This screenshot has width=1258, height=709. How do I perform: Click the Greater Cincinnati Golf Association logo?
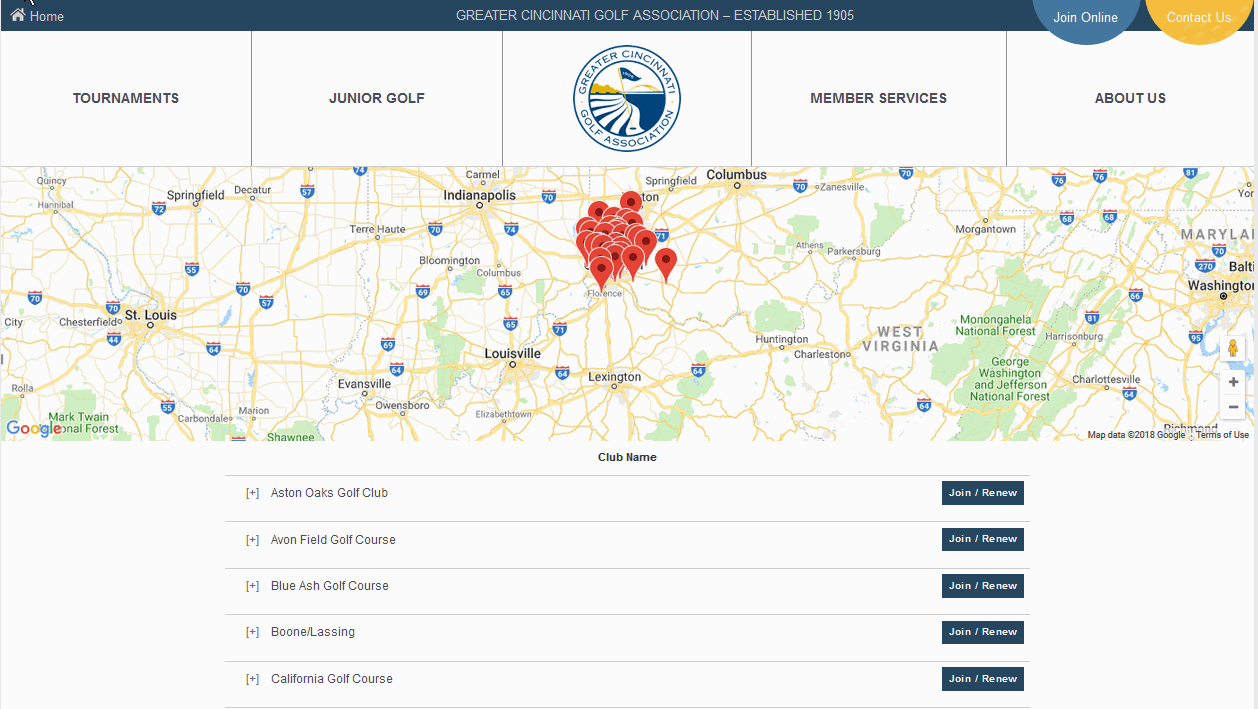coord(627,98)
